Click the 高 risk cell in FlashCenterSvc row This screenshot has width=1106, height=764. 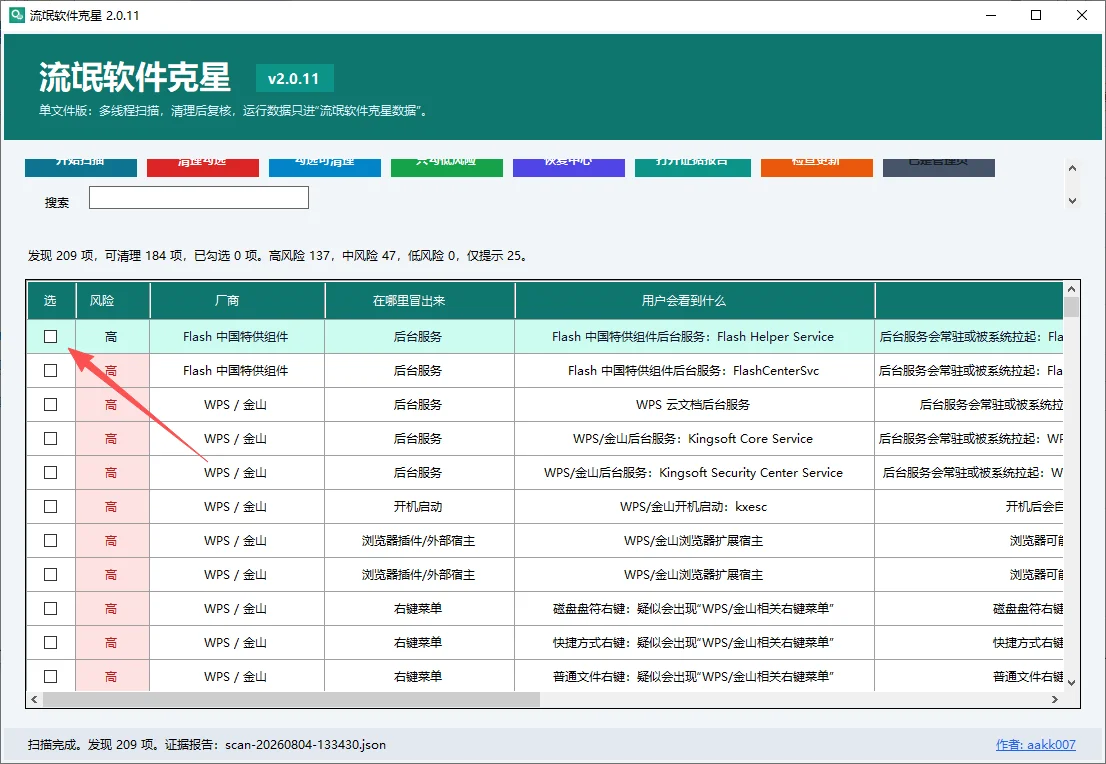(112, 370)
